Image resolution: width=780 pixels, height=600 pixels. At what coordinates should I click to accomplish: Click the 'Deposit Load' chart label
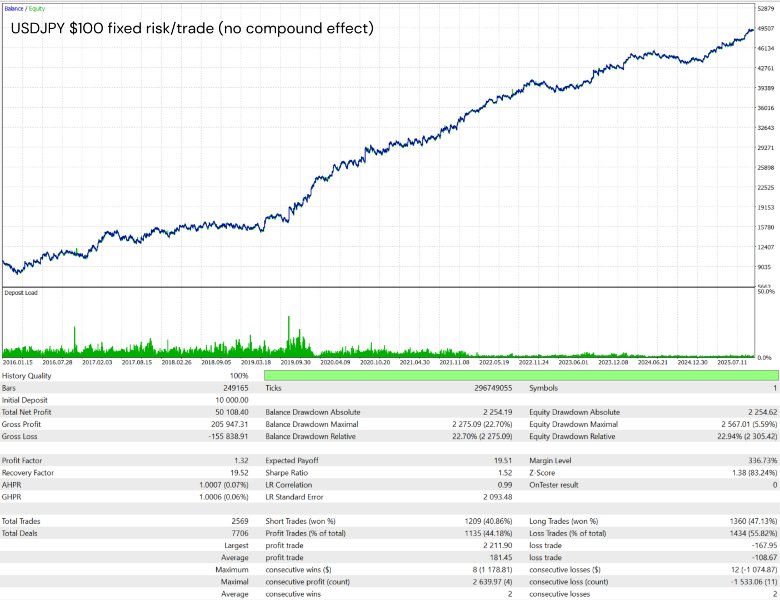(x=21, y=293)
